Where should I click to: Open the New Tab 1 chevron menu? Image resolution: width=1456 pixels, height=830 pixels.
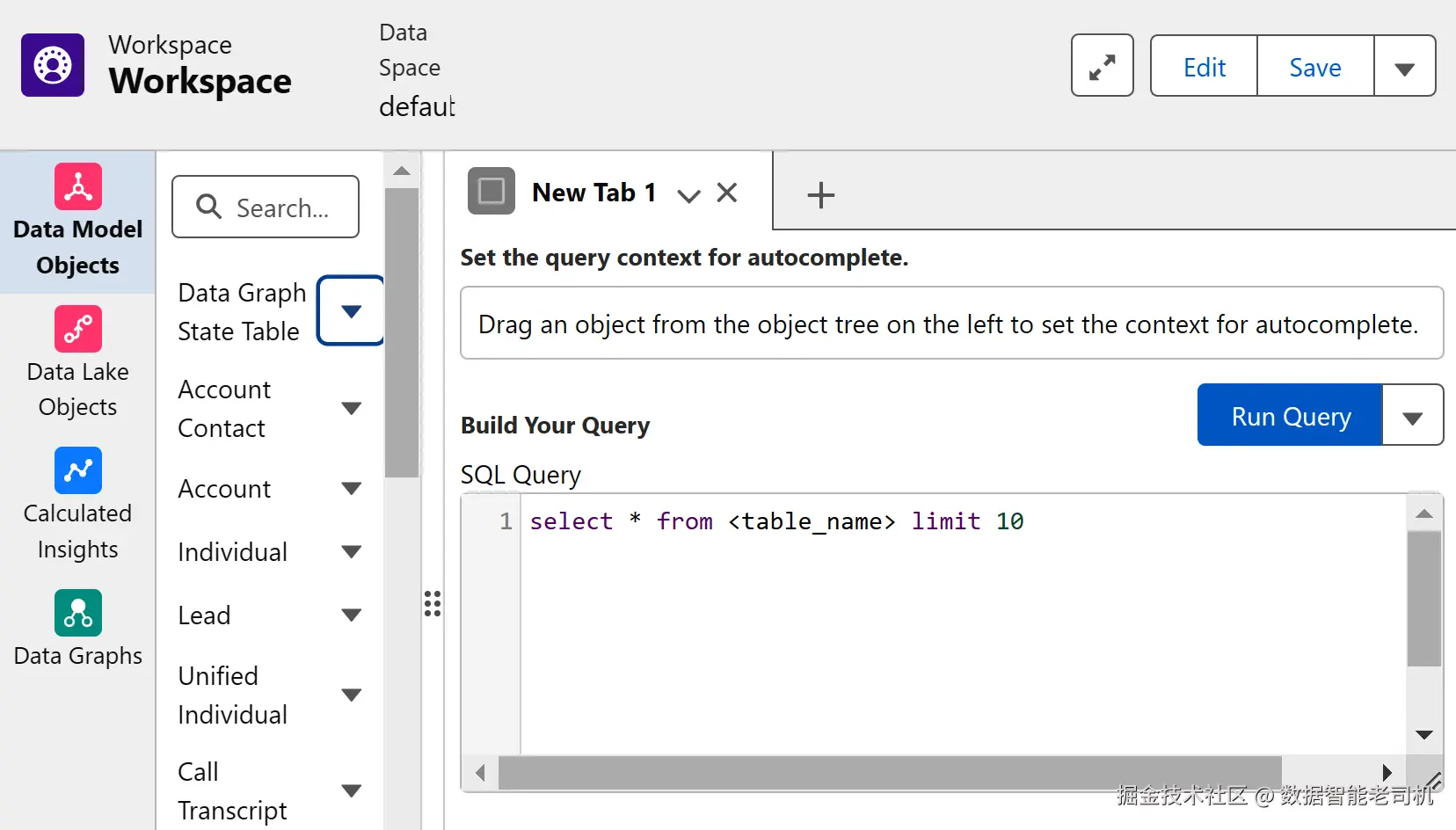[x=688, y=194]
